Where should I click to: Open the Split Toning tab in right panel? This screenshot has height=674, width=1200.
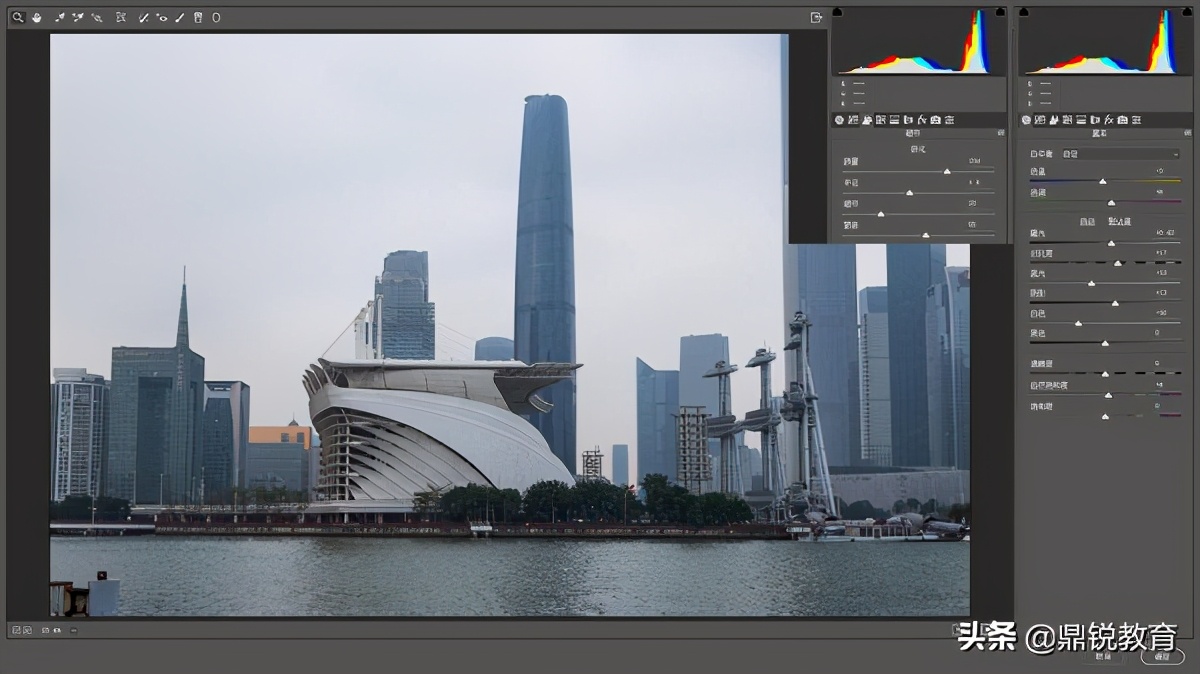pos(1079,120)
